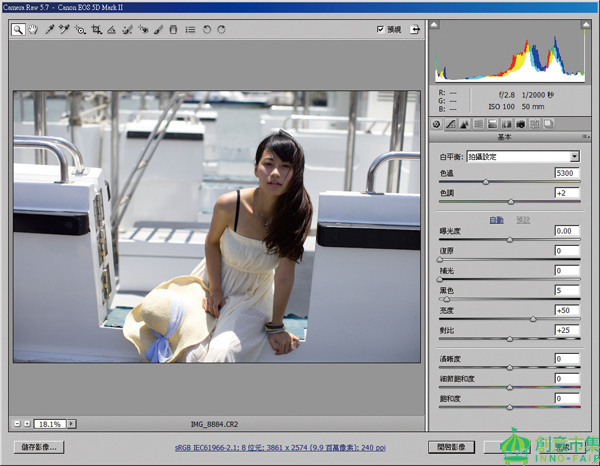Select the Straighten tool
Viewport: 600px width, 466px height.
tap(111, 29)
